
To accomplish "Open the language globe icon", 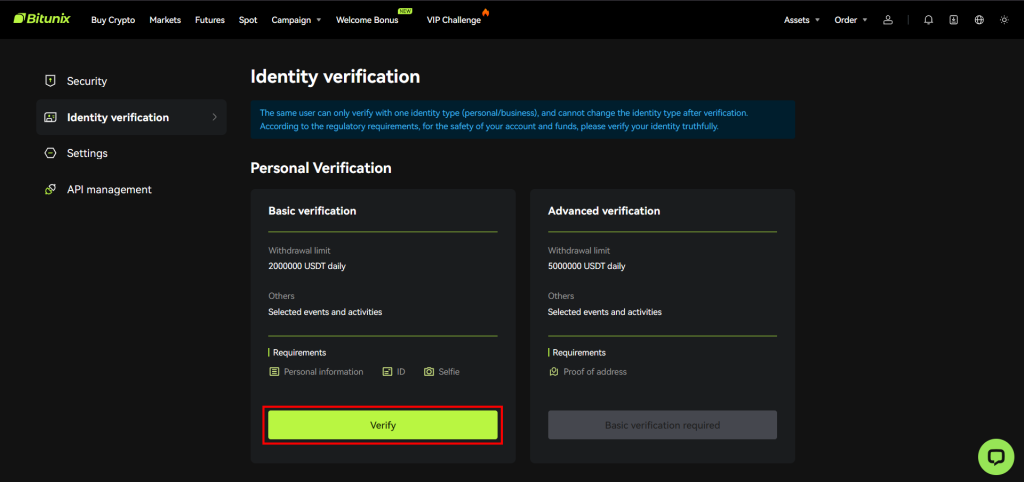I will coord(978,20).
